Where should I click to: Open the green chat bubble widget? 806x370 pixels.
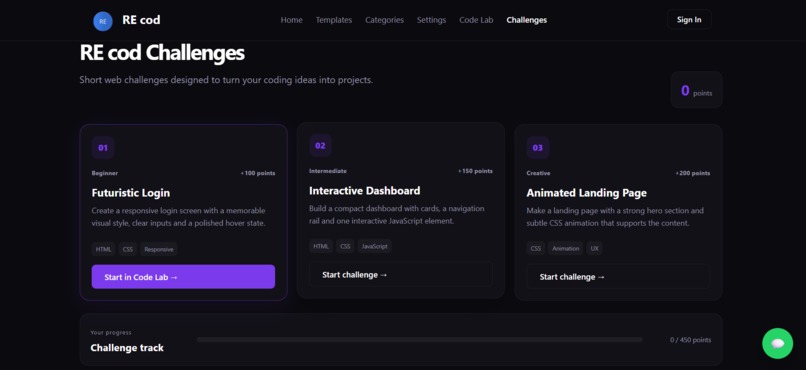[777, 343]
